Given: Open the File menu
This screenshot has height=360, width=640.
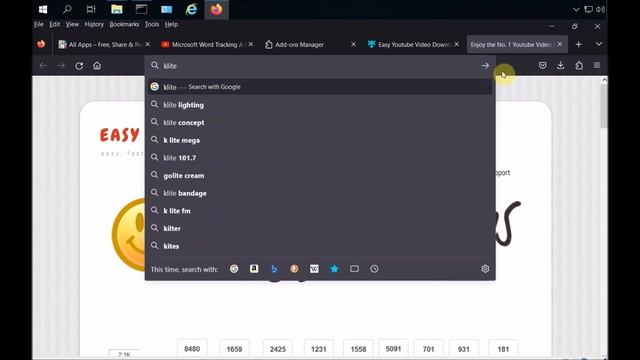Looking at the screenshot, I should [39, 24].
